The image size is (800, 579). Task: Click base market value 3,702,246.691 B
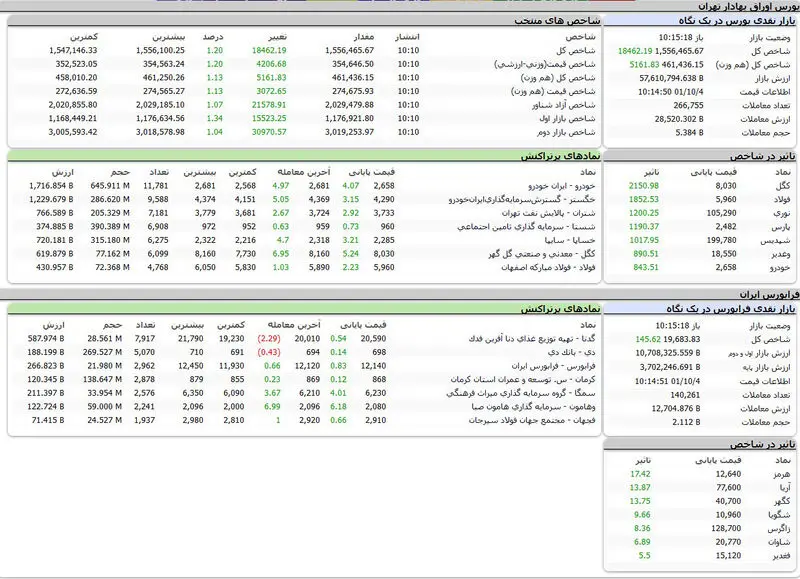[x=670, y=367]
